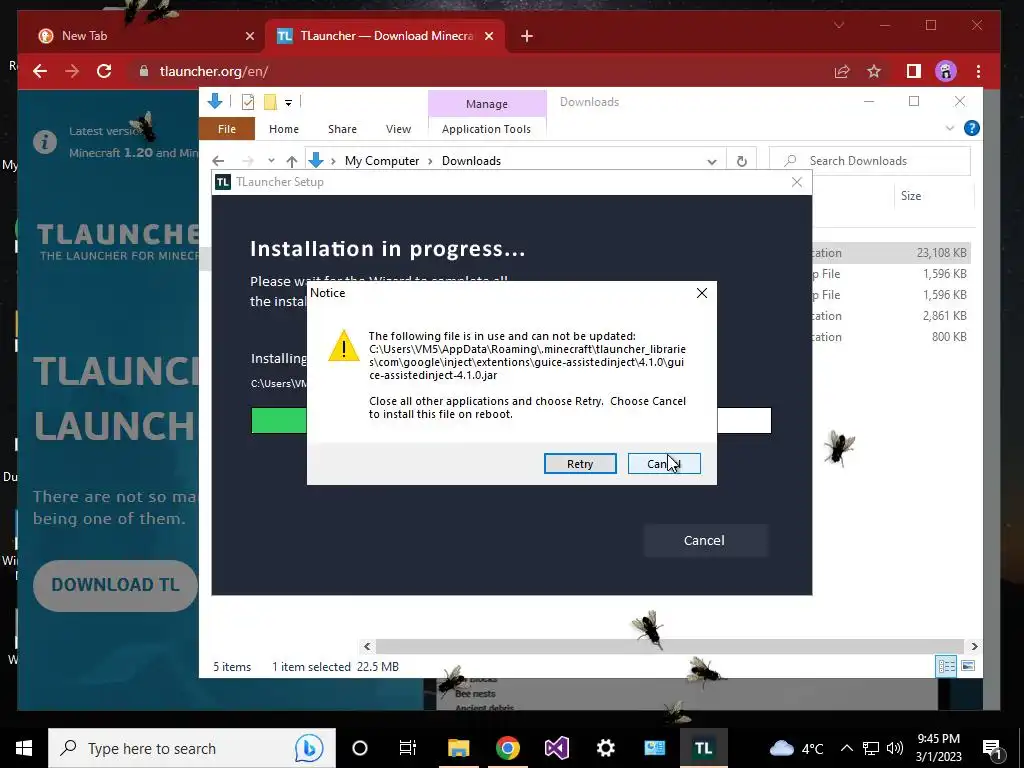Image resolution: width=1024 pixels, height=768 pixels.
Task: Open Visual Studio from taskbar
Action: [556, 748]
